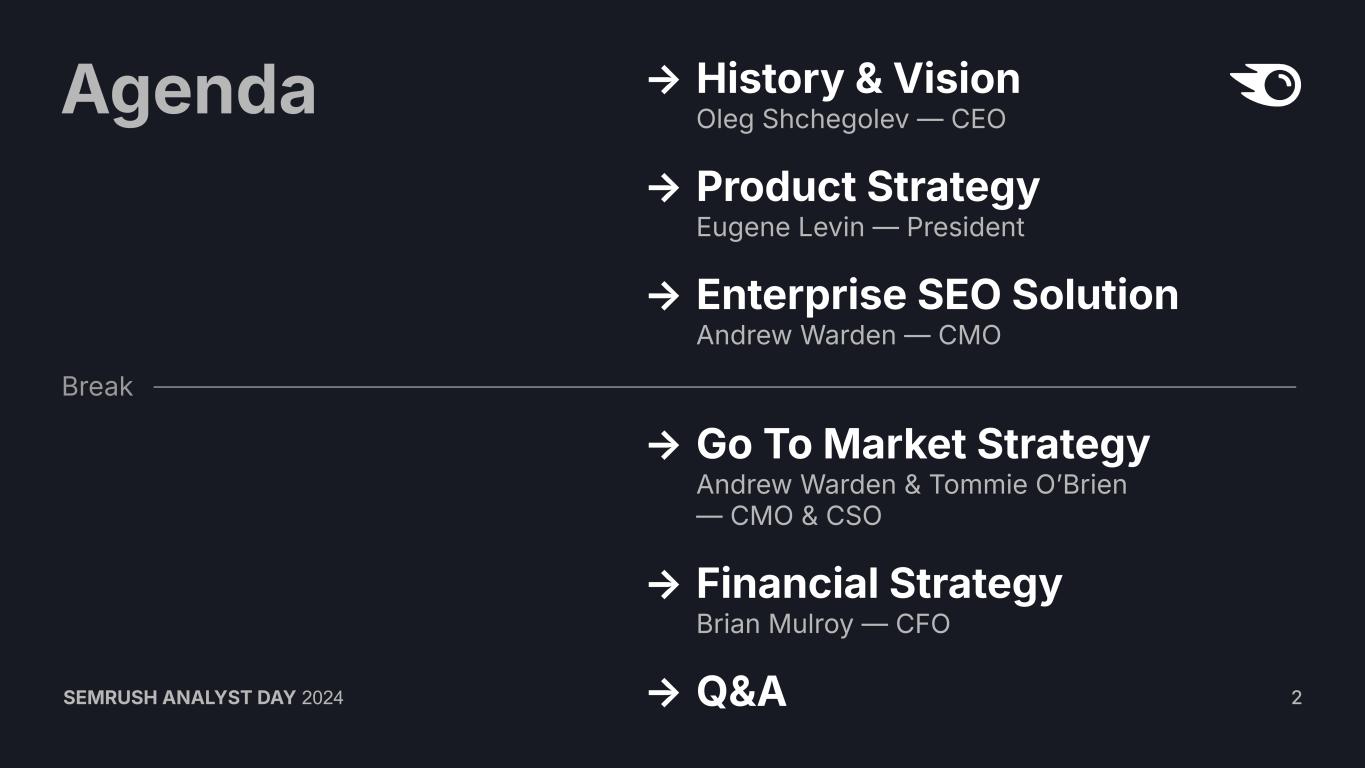
Task: Click the Semrush fireball logo
Action: pos(1265,85)
